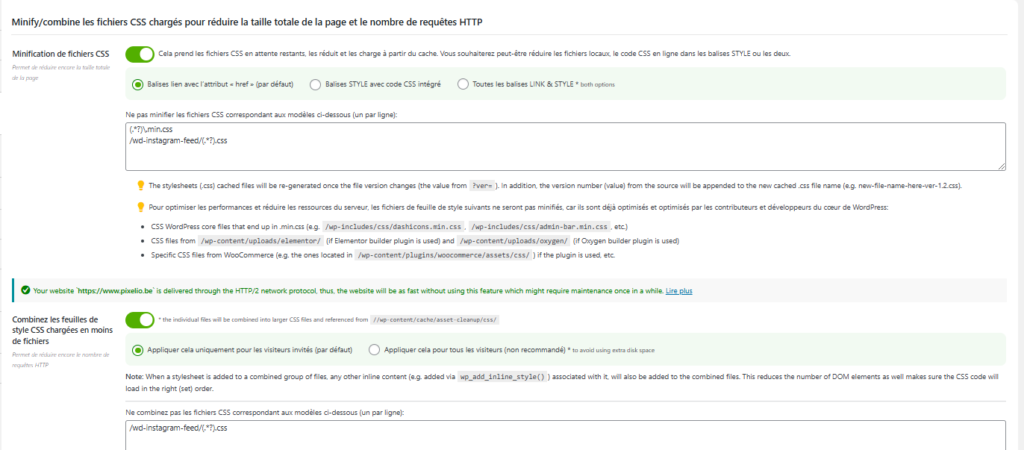Choose 'Balises STYLE avec code CSS intégré'

click(316, 84)
